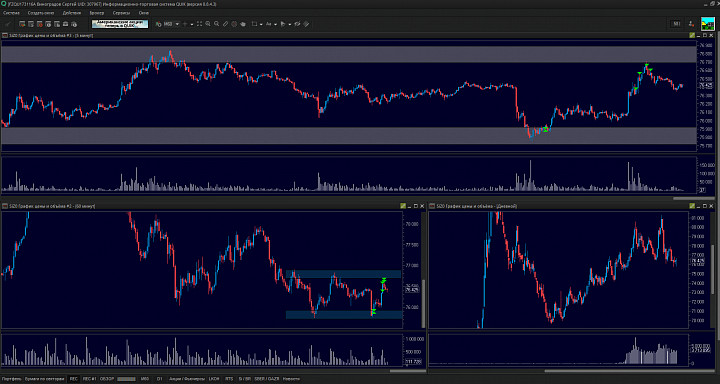Screen dimensions: 720x384
Task: Click the user status icon with red dot
Action: pyautogui.click(x=692, y=24)
